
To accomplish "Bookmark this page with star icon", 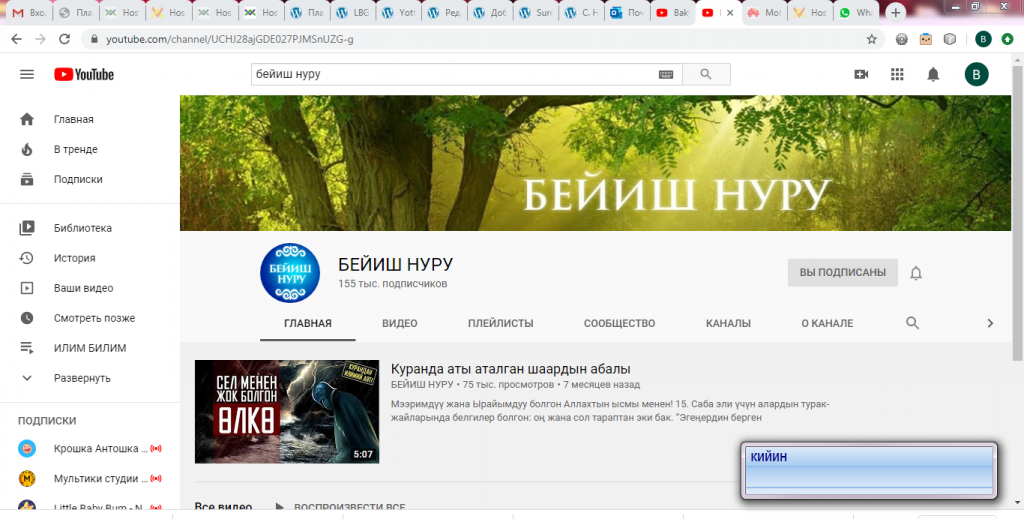I will point(871,39).
